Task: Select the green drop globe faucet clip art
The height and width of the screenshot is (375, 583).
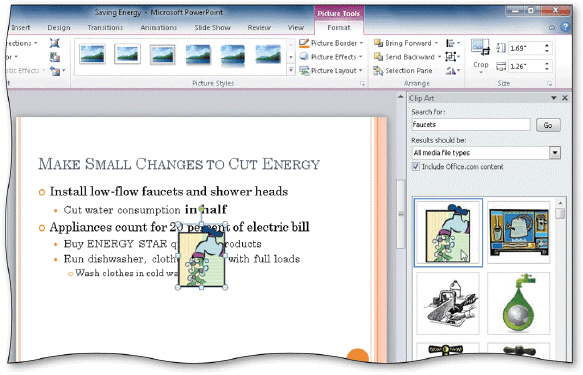Action: point(519,303)
